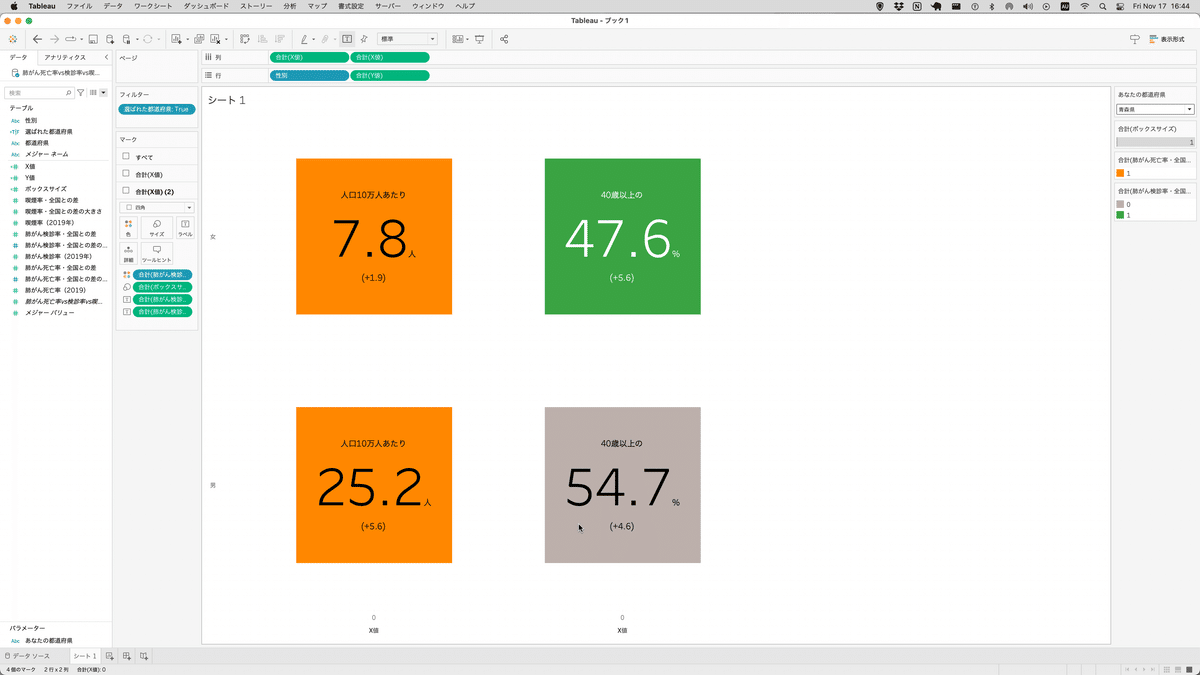This screenshot has height=675, width=1200.
Task: Click the 合計(ボックスサ.. size pill in marks
Action: point(162,287)
